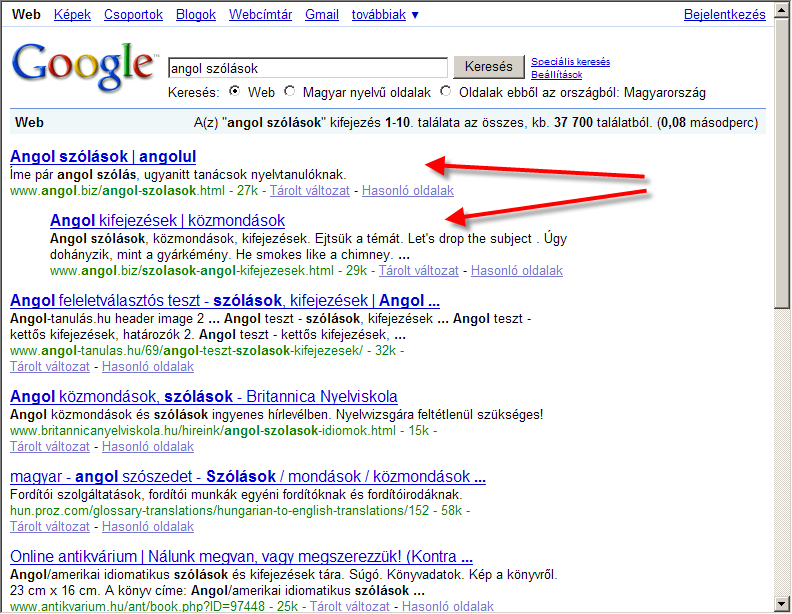
Task: Click the result count text 37 700
Action: [x=573, y=123]
